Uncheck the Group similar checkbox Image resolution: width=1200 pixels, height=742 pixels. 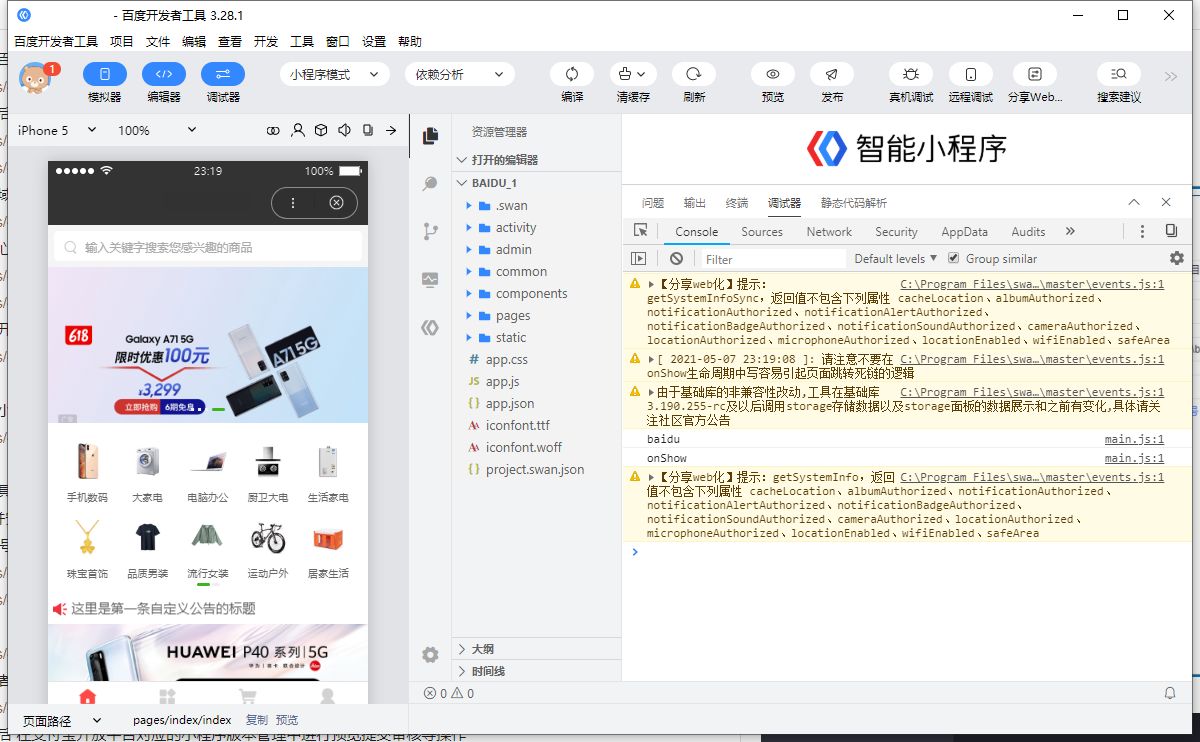coord(953,259)
